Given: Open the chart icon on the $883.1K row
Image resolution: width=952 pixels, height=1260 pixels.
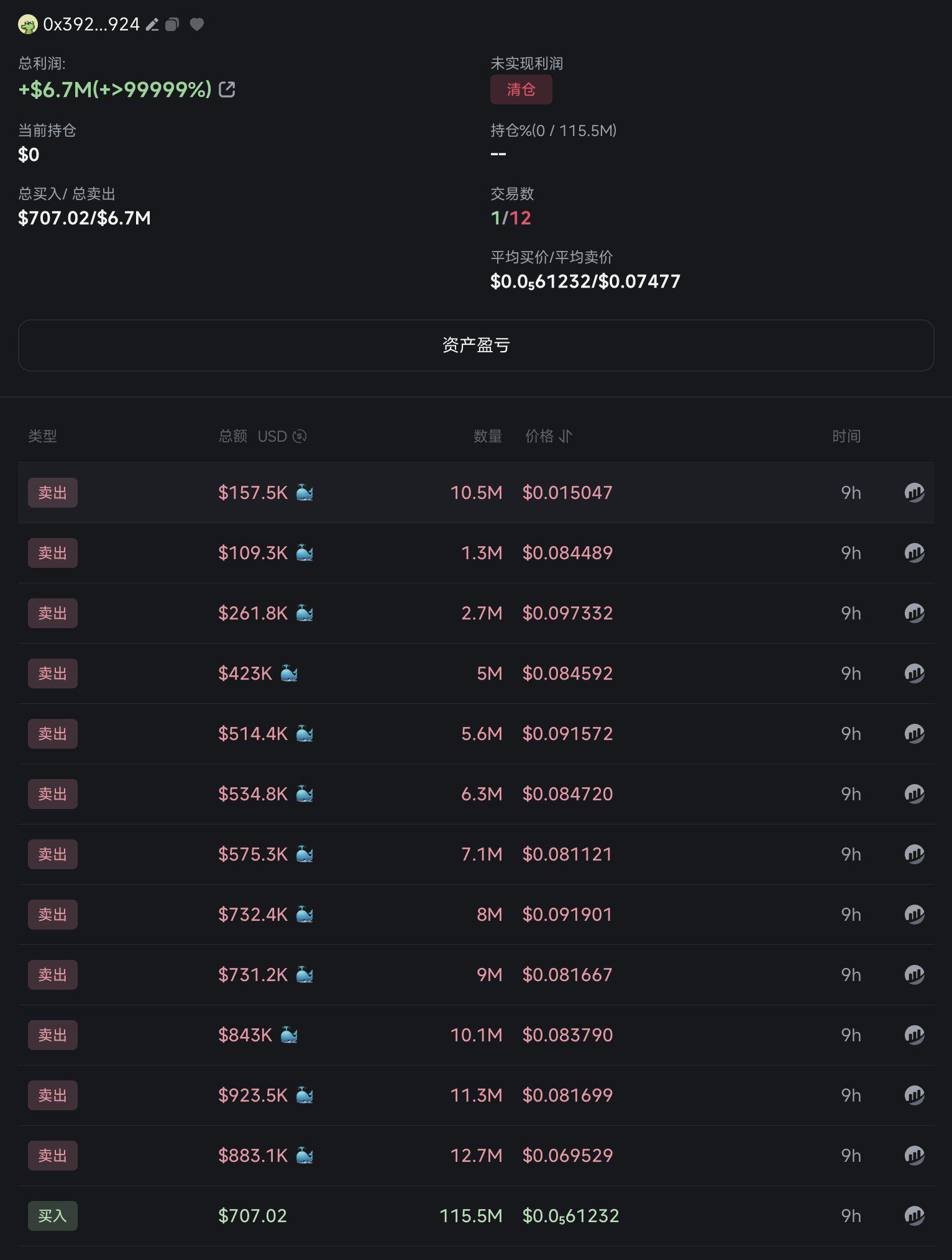Looking at the screenshot, I should click(914, 1156).
